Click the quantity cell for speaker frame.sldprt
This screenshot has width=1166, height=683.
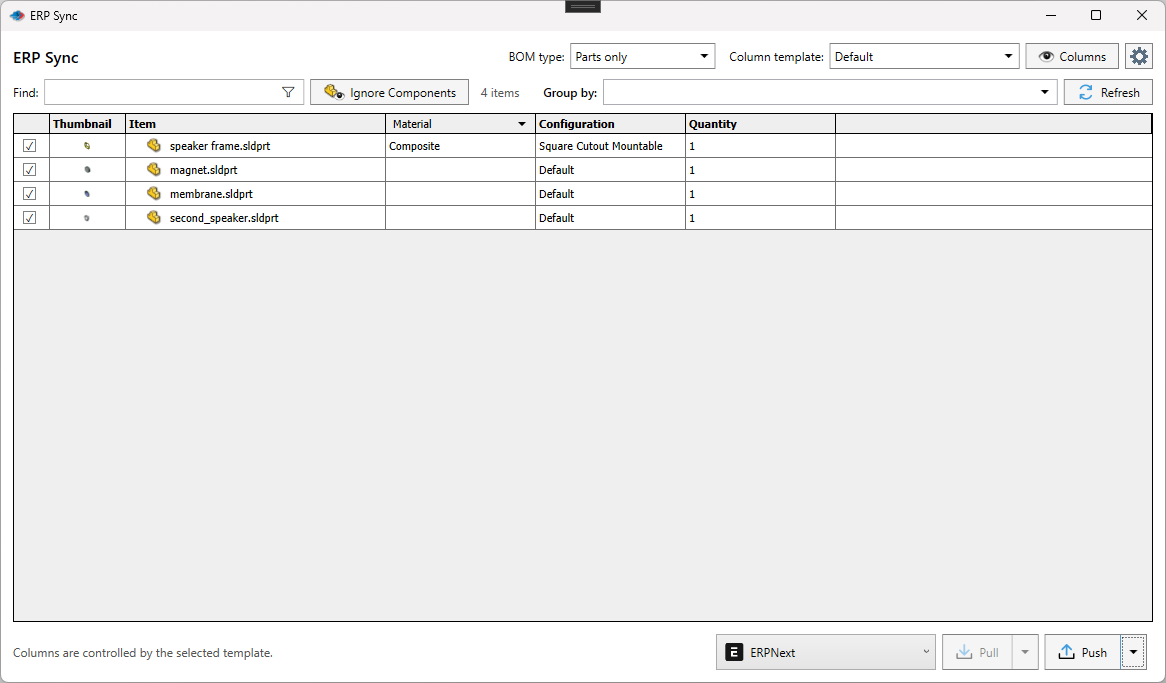click(760, 146)
